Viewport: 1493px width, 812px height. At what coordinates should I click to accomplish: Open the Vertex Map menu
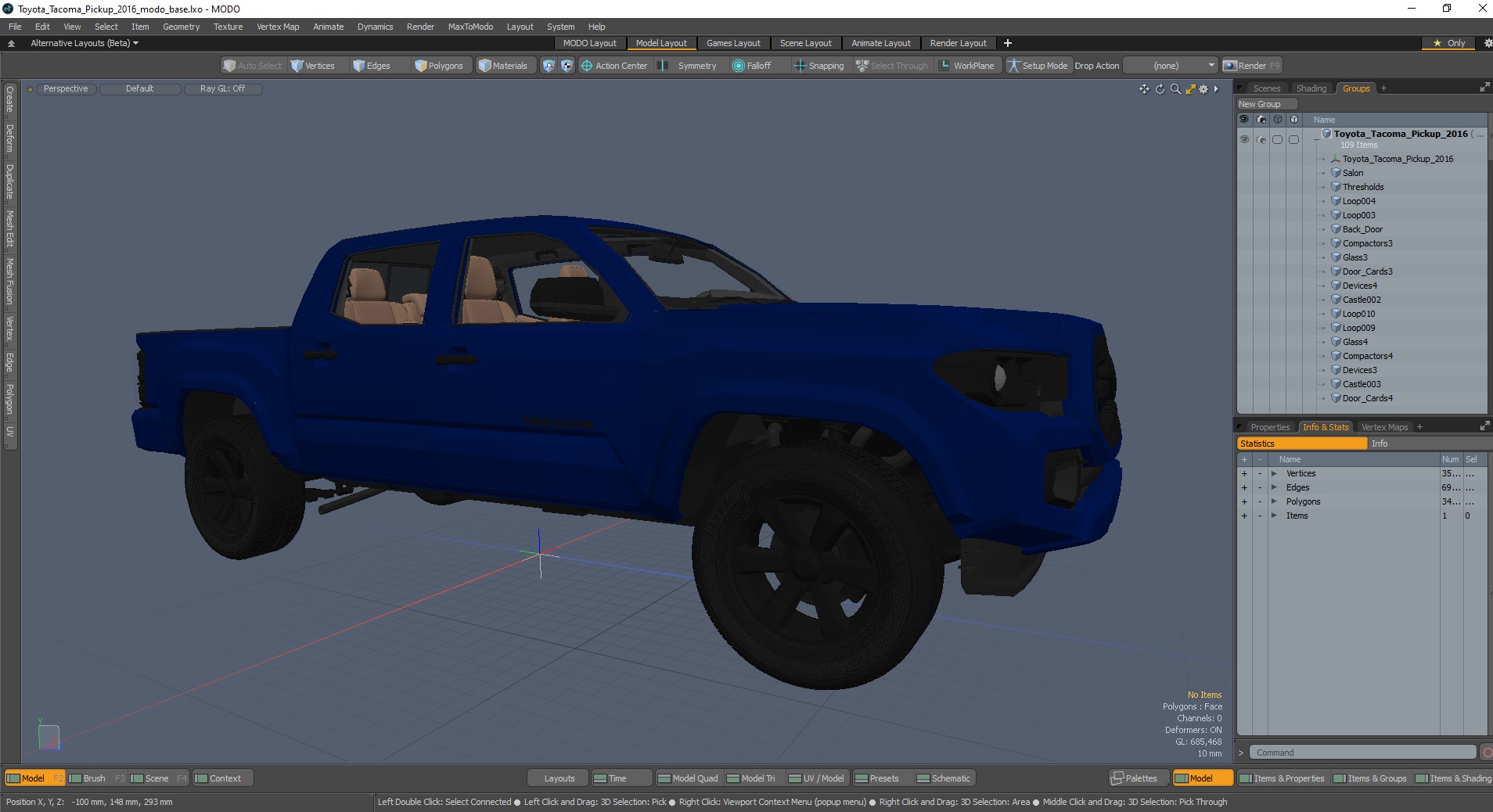(278, 27)
